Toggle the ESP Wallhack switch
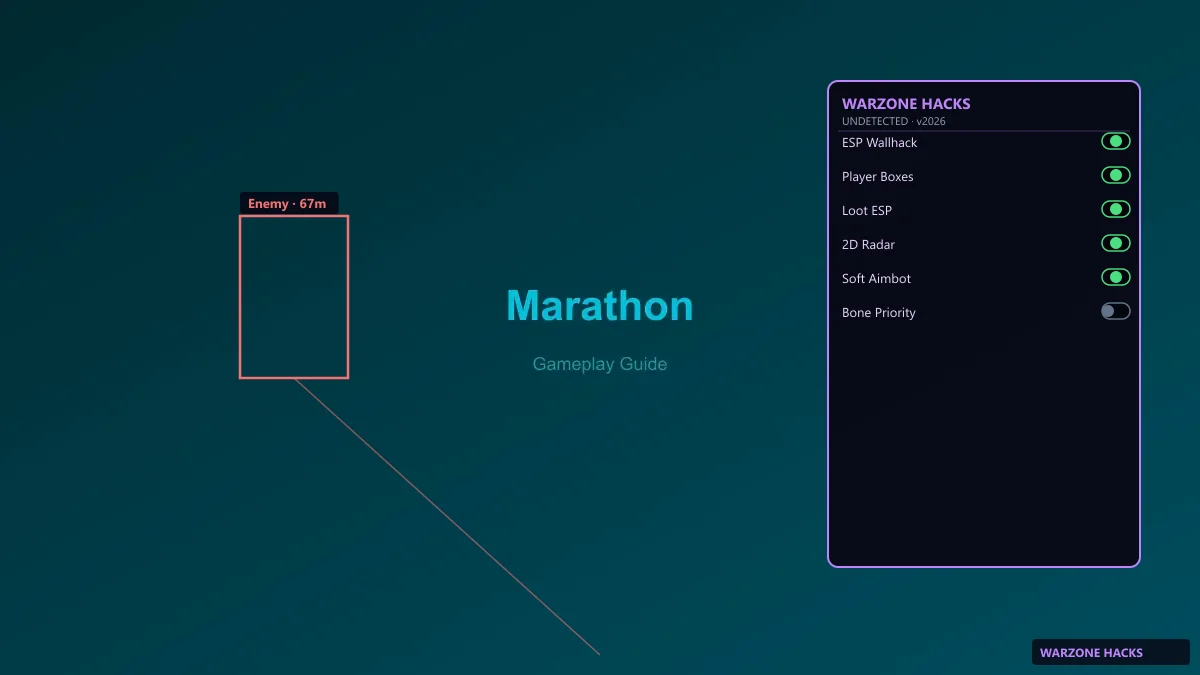 click(1115, 141)
